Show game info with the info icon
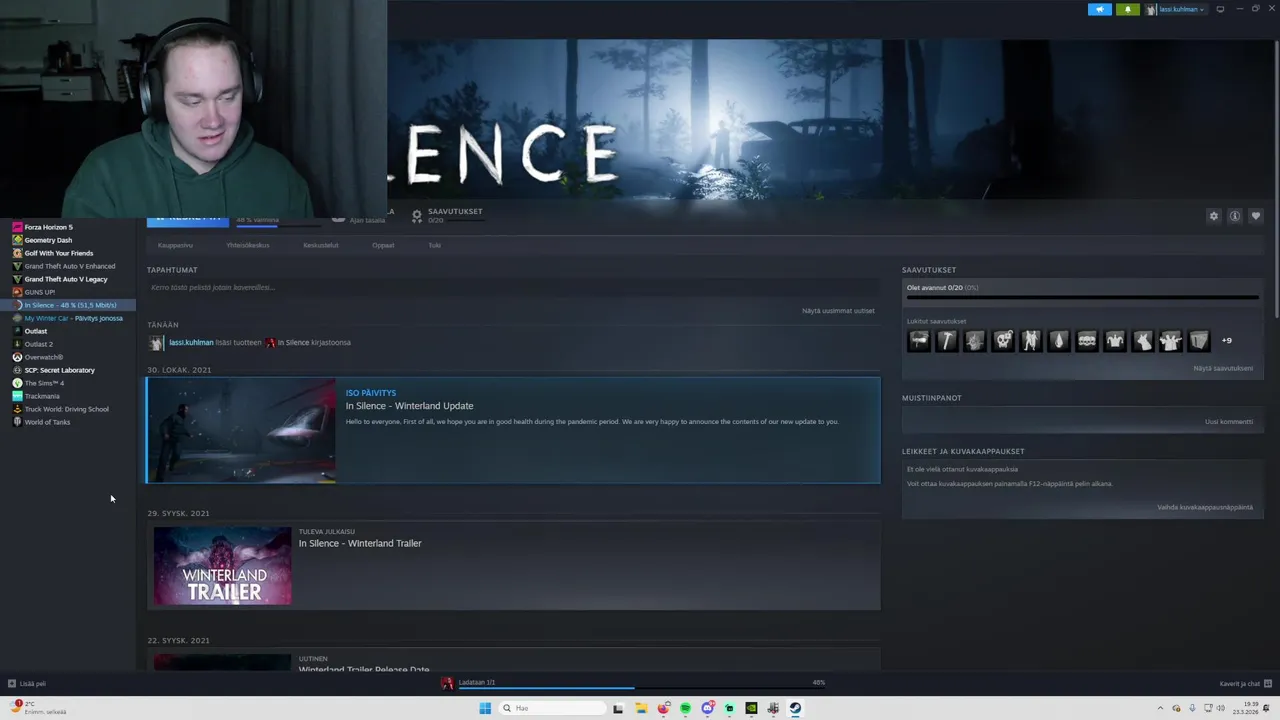 [1235, 216]
